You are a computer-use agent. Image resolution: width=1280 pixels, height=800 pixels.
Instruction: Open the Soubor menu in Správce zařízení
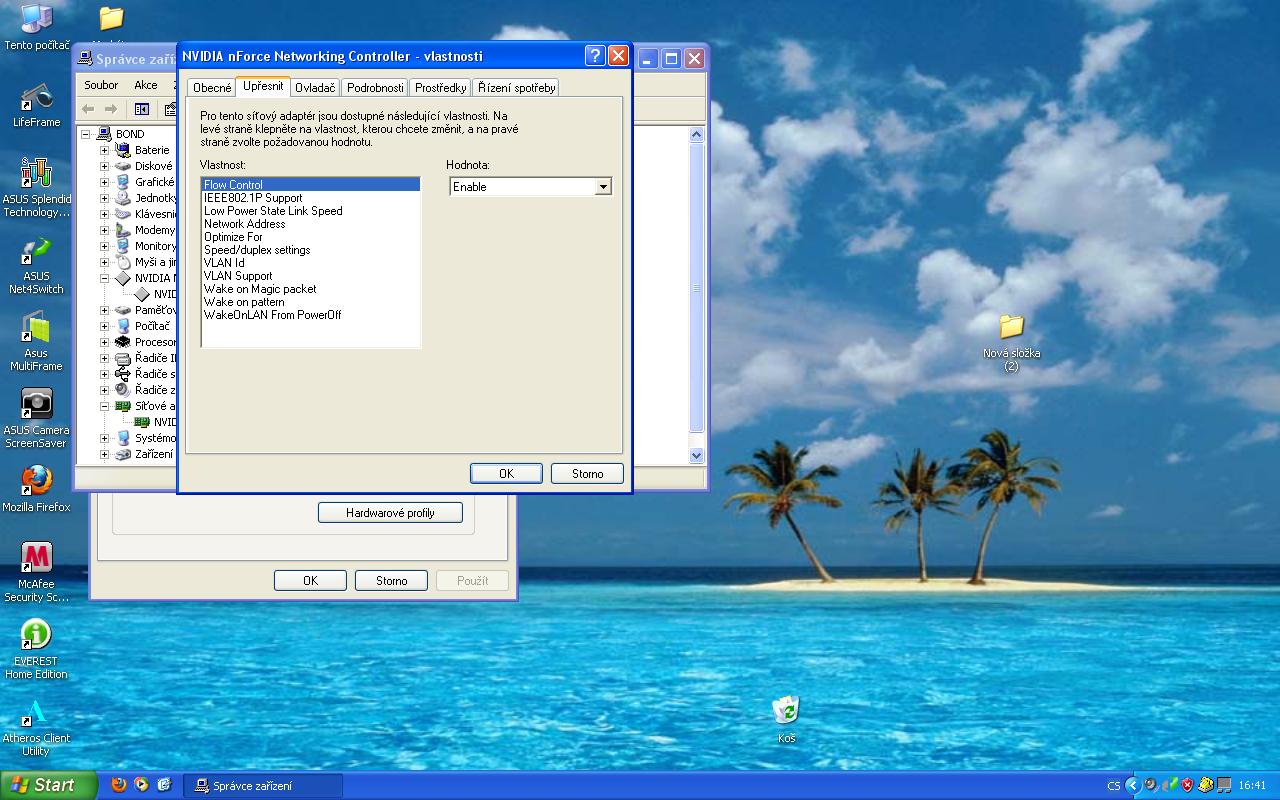click(x=101, y=85)
